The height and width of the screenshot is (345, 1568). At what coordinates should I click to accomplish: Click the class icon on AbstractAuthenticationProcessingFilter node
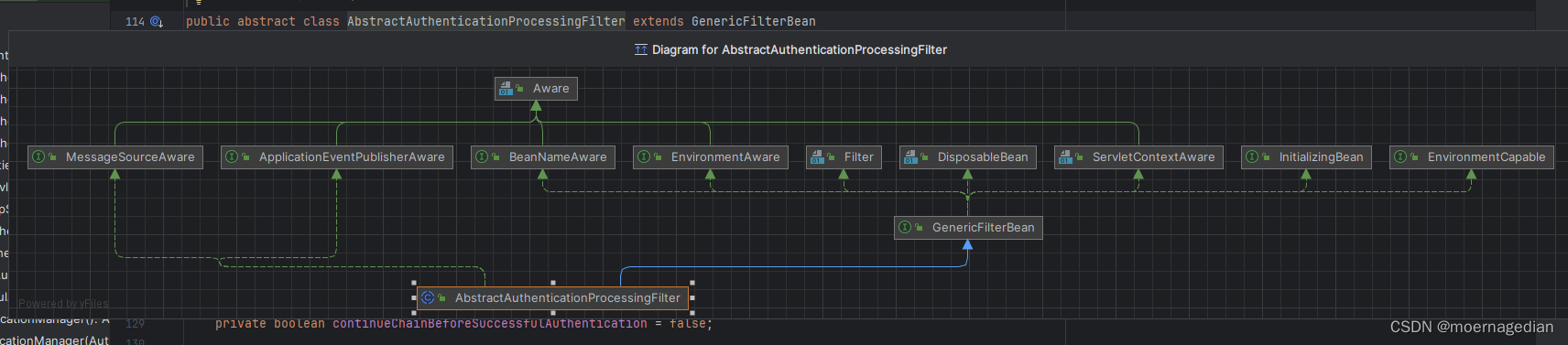pyautogui.click(x=428, y=298)
